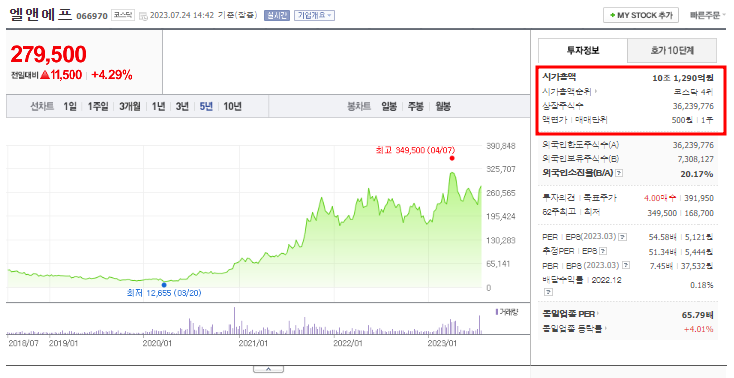Select the 1일 line chart period
This screenshot has height=378, width=734.
click(x=70, y=106)
